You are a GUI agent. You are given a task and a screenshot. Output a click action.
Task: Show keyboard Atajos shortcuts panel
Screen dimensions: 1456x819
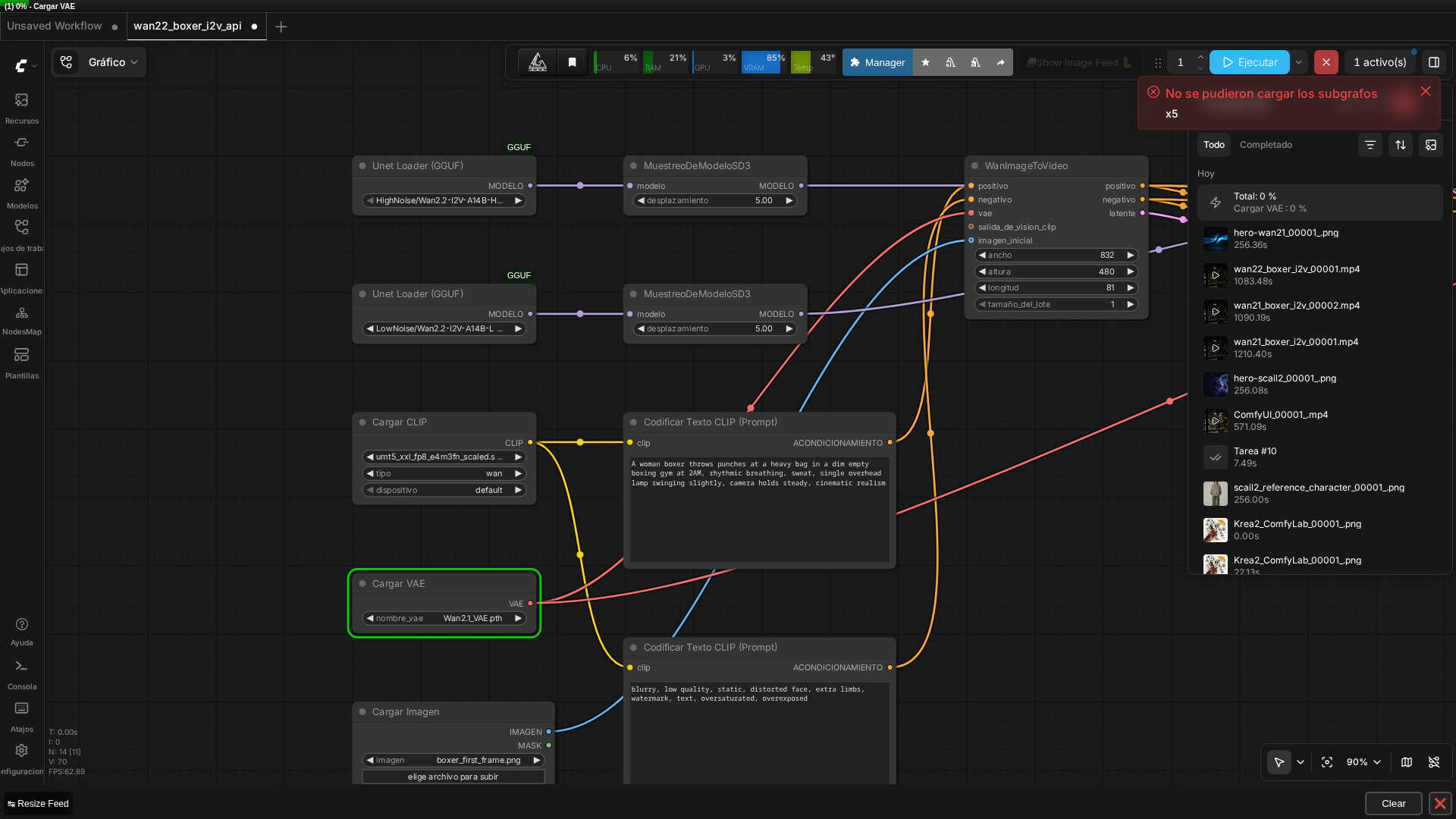tap(21, 716)
